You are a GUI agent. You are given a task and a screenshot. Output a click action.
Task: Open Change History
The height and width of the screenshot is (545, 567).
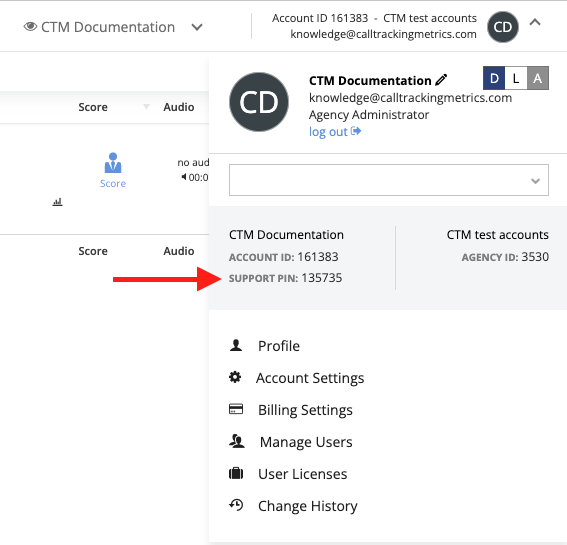click(x=308, y=506)
